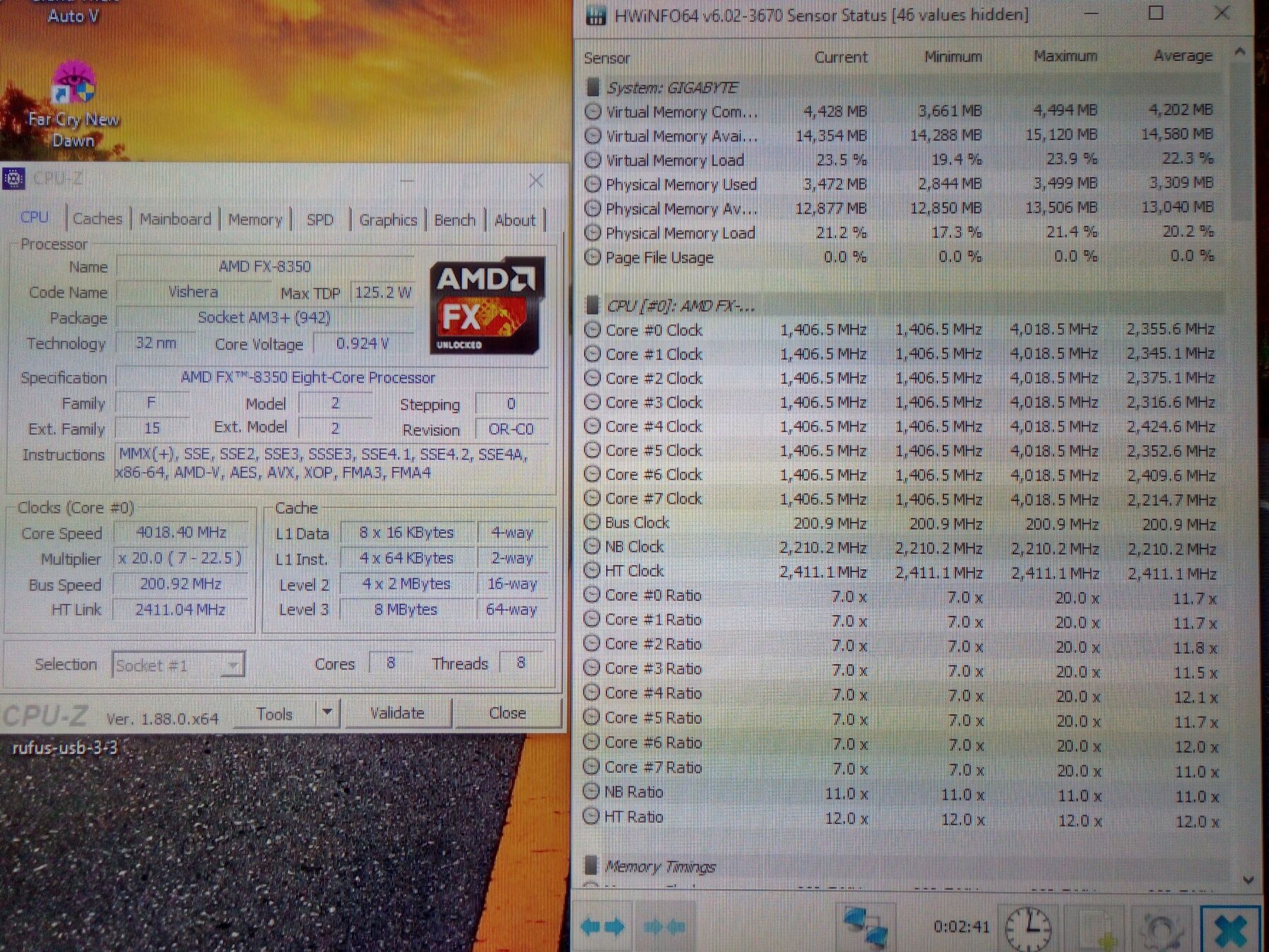Open Far Cry New Dawn desktop shortcut
Viewport: 1269px width, 952px height.
coord(73,105)
